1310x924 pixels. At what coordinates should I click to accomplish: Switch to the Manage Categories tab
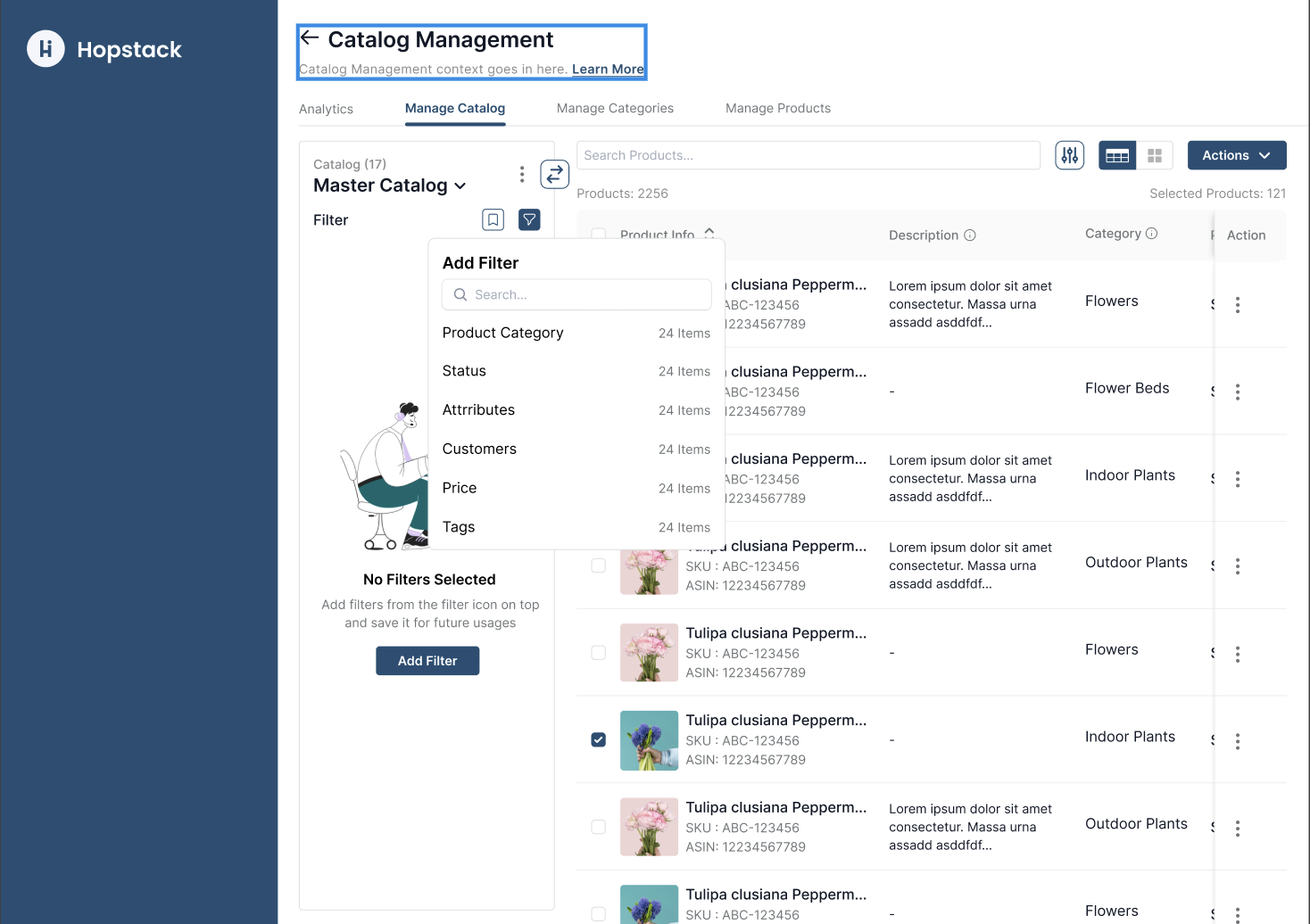pyautogui.click(x=615, y=108)
